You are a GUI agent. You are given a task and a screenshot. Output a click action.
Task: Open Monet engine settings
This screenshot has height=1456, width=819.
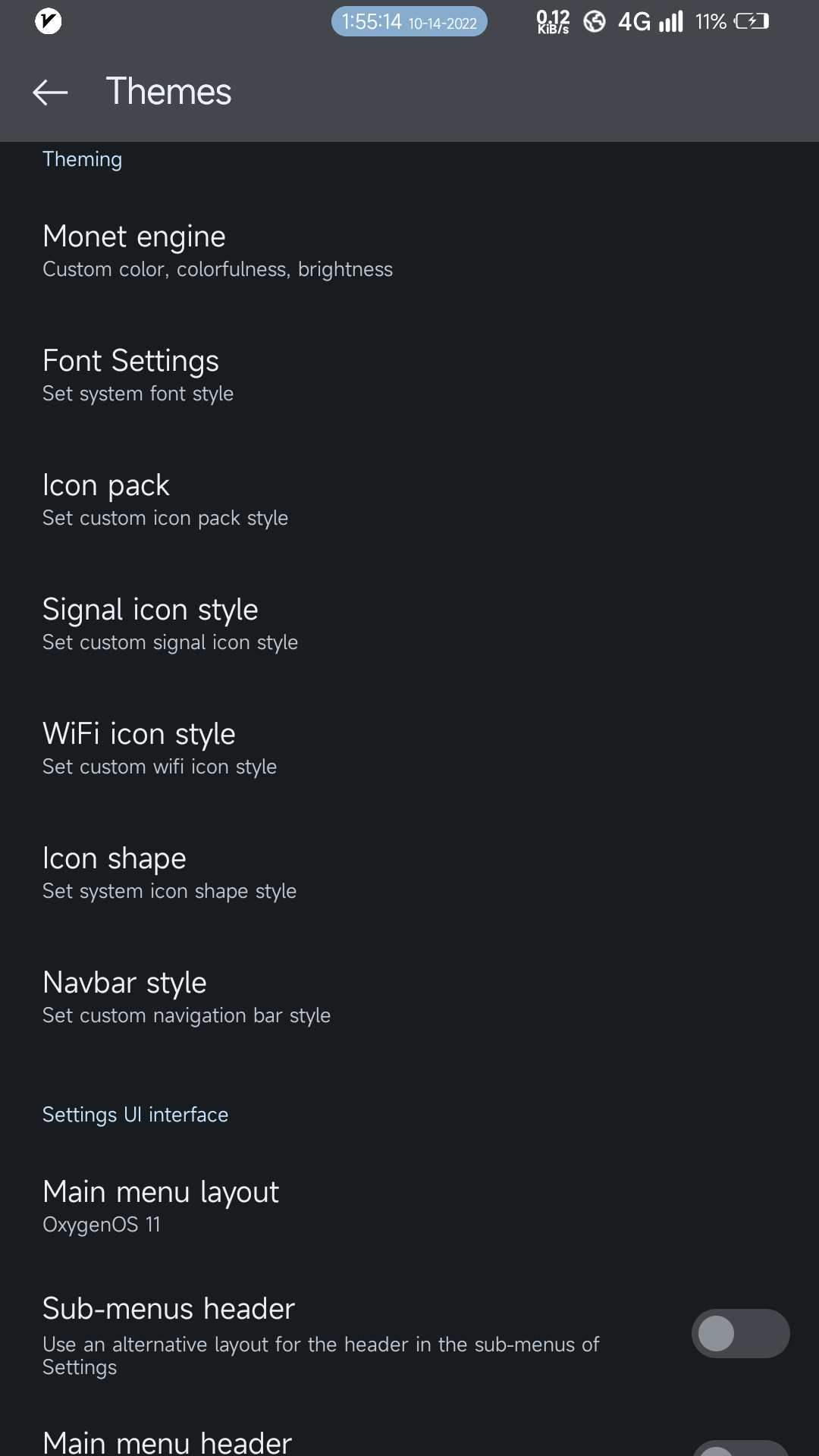point(218,251)
